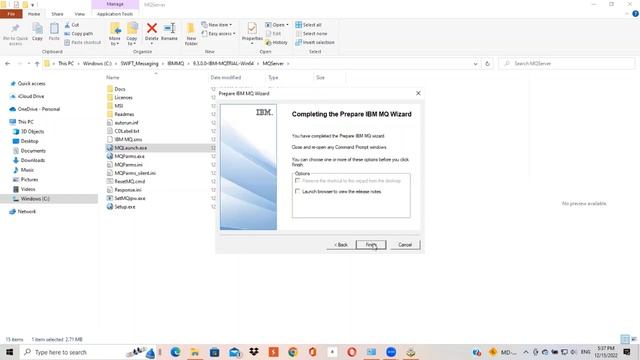
Task: Switch to the View ribbon tab
Action: pyautogui.click(x=80, y=14)
